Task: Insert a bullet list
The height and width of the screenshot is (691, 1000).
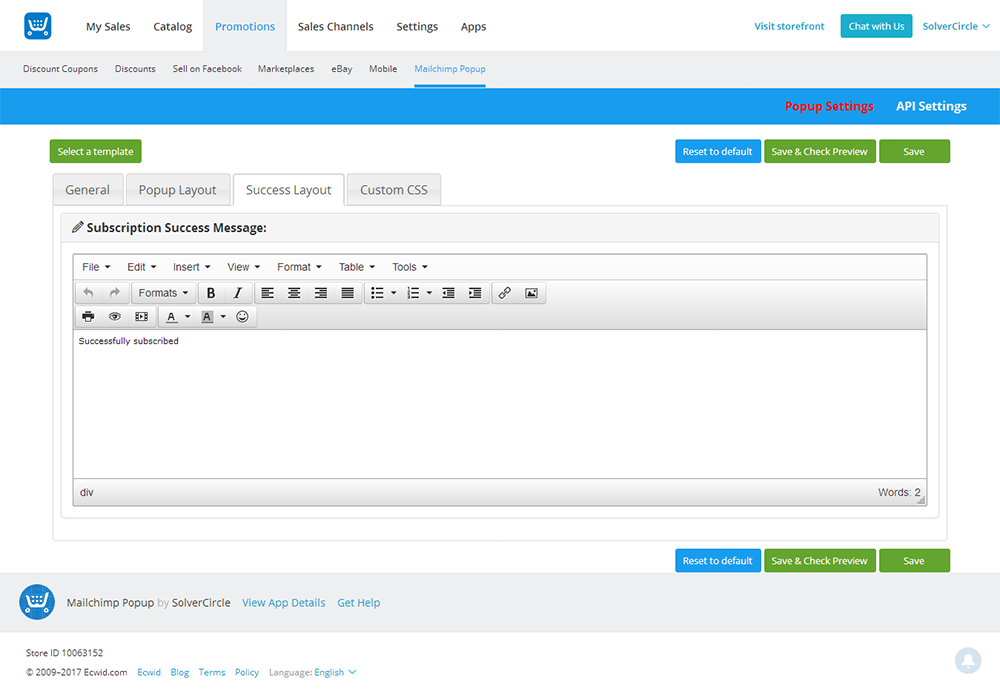Action: click(378, 293)
